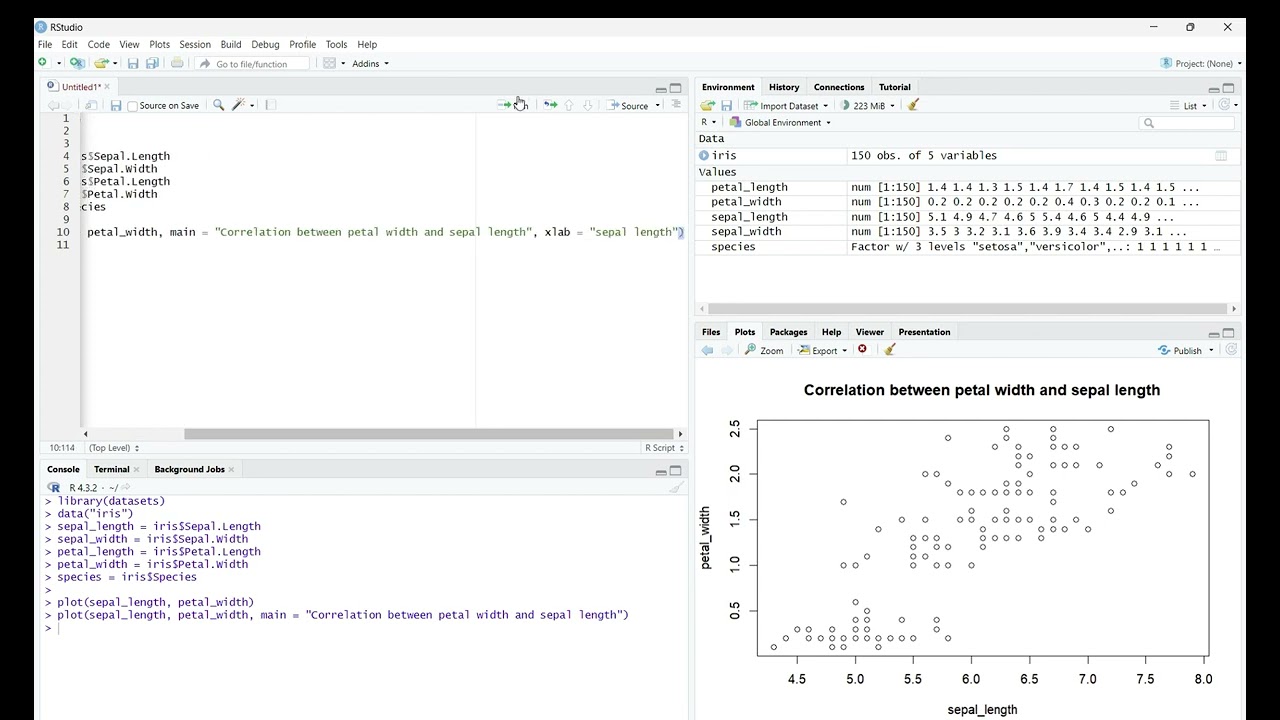
Task: Clear all plots with the broom icon
Action: 890,350
